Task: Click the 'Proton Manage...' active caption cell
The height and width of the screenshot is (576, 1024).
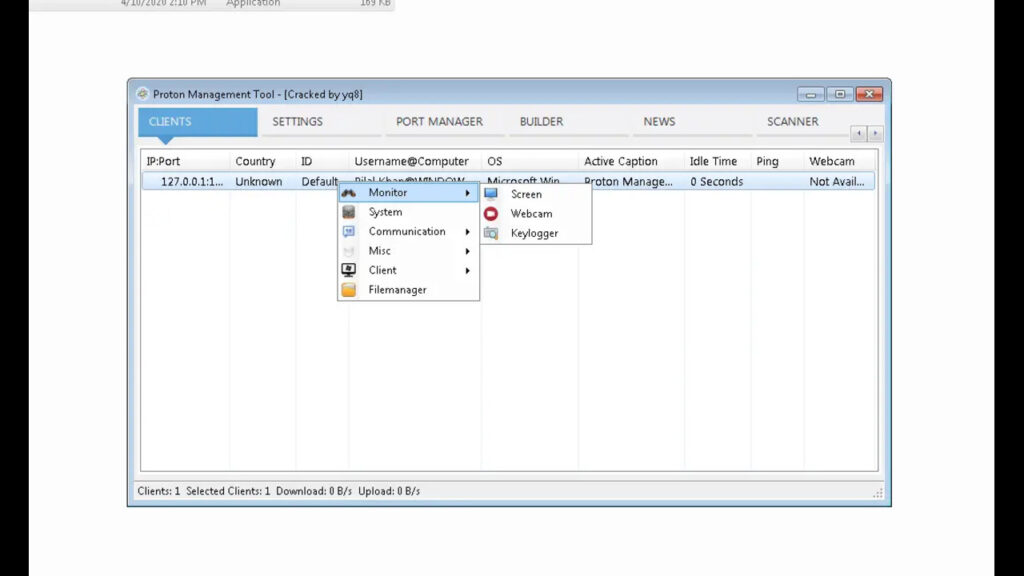Action: coord(628,182)
